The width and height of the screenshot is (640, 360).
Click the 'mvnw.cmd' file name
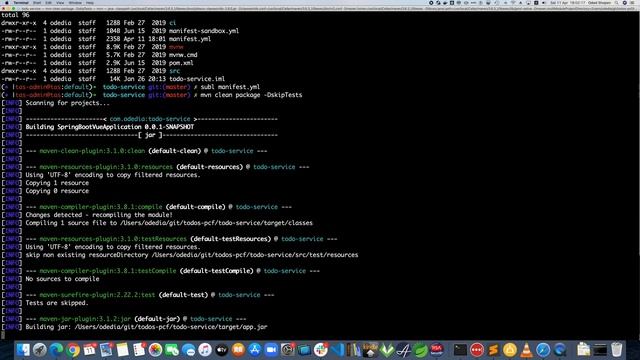[183, 55]
